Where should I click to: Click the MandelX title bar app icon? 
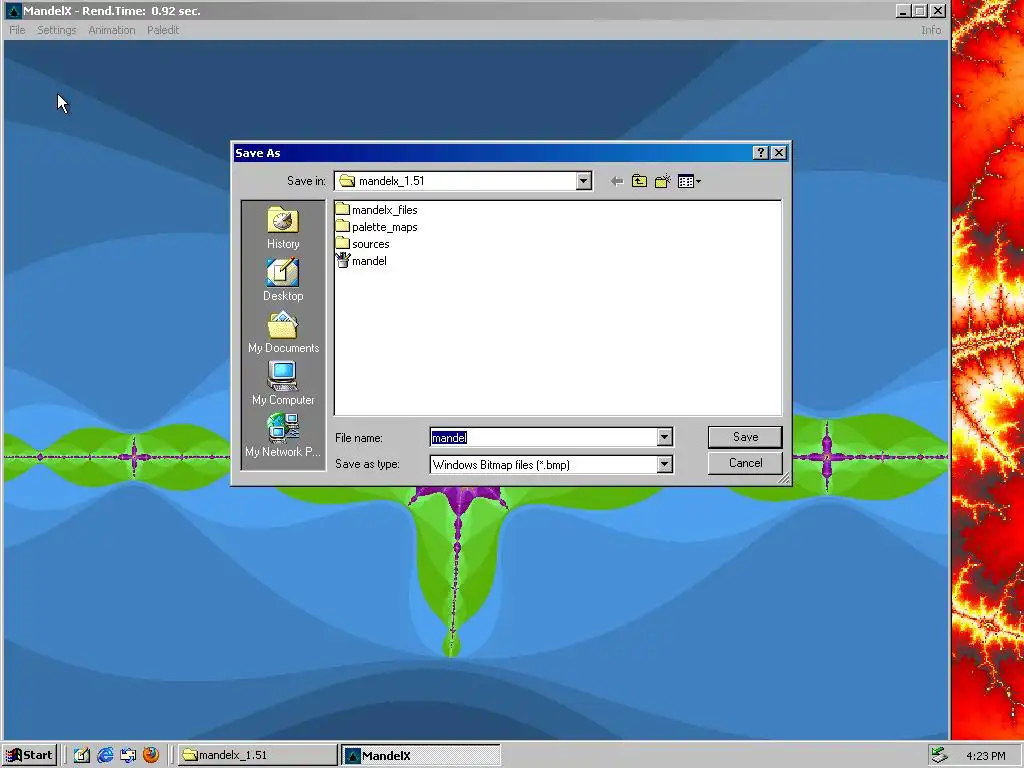coord(13,10)
